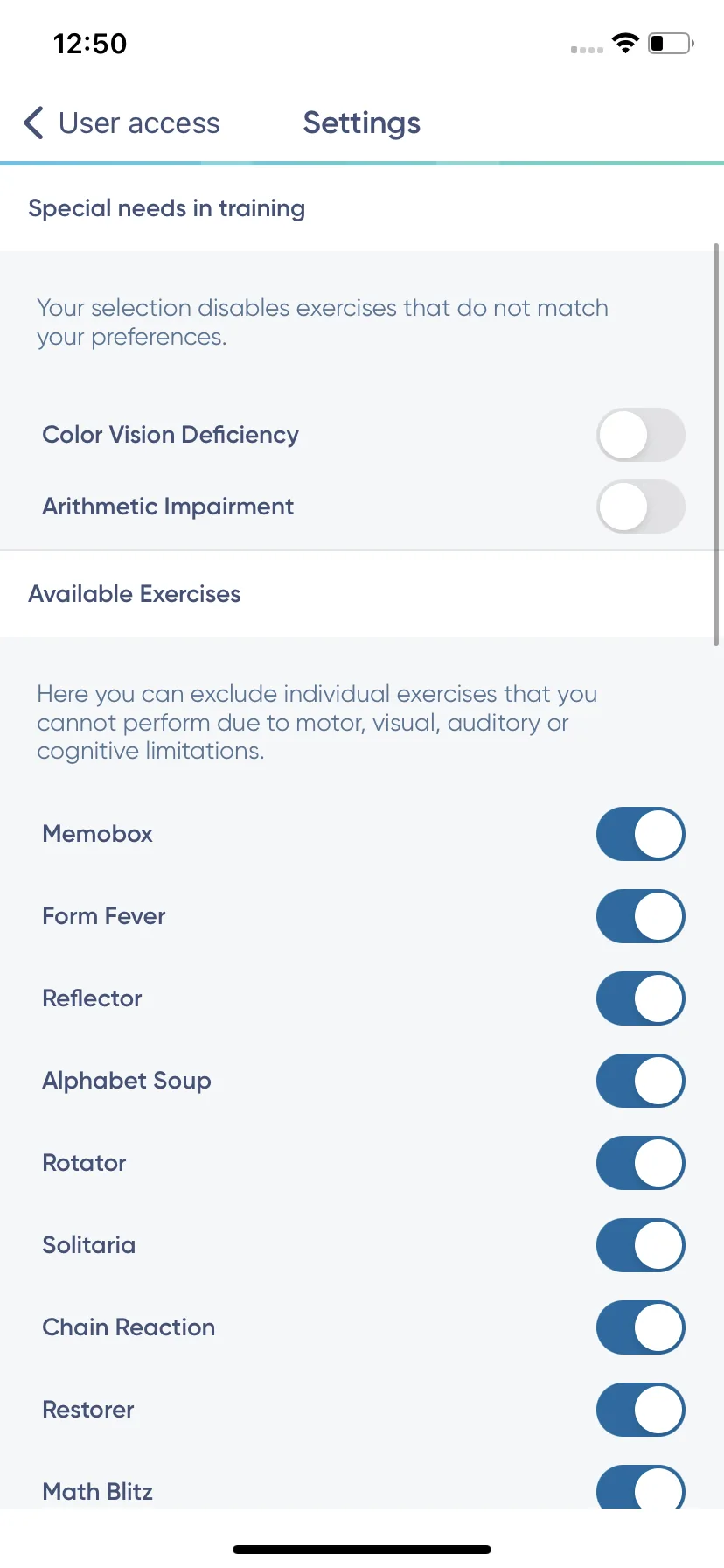The width and height of the screenshot is (724, 1568).
Task: Disable Solitaria exercise switch
Action: (641, 1245)
